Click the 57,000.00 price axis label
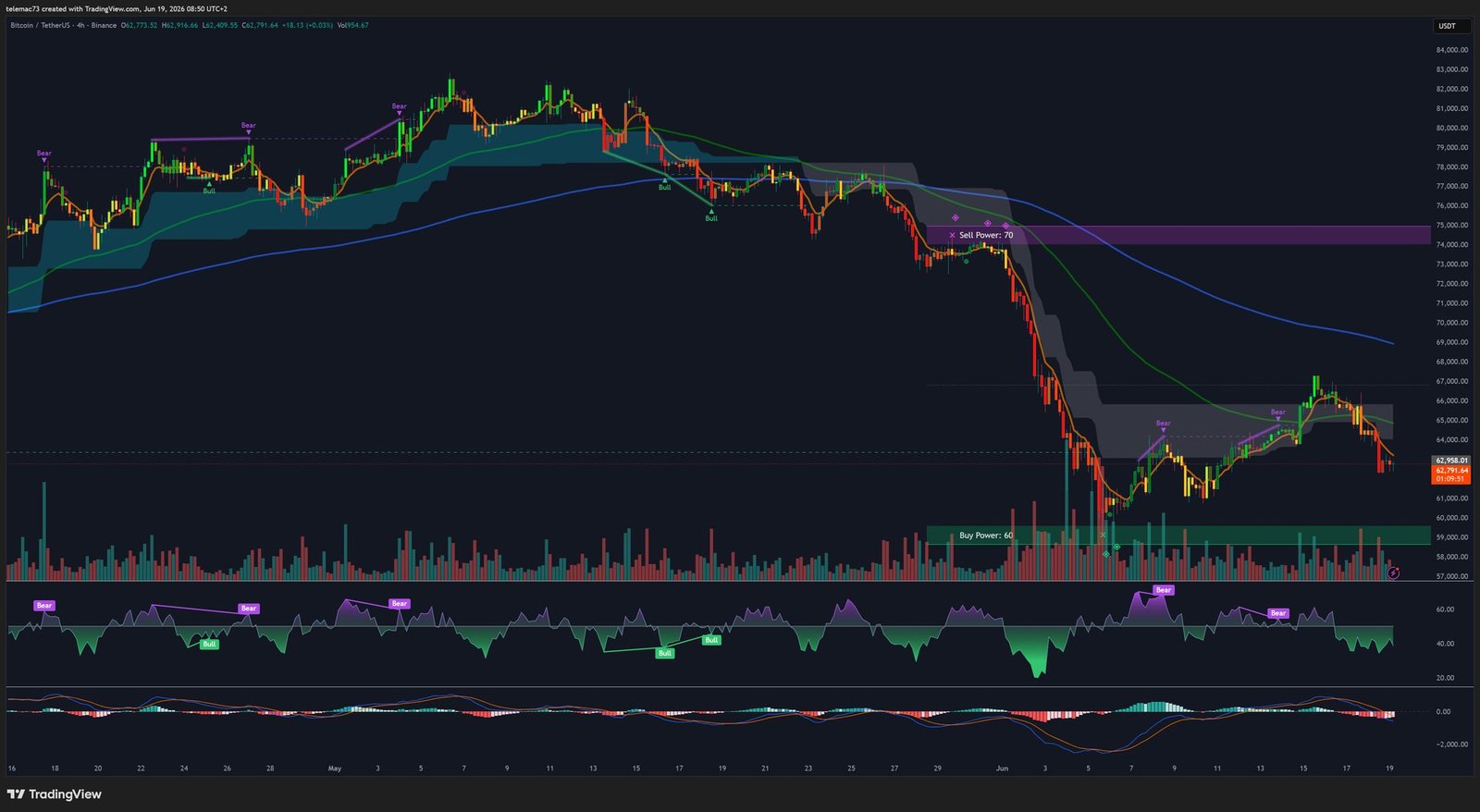 pyautogui.click(x=1452, y=576)
